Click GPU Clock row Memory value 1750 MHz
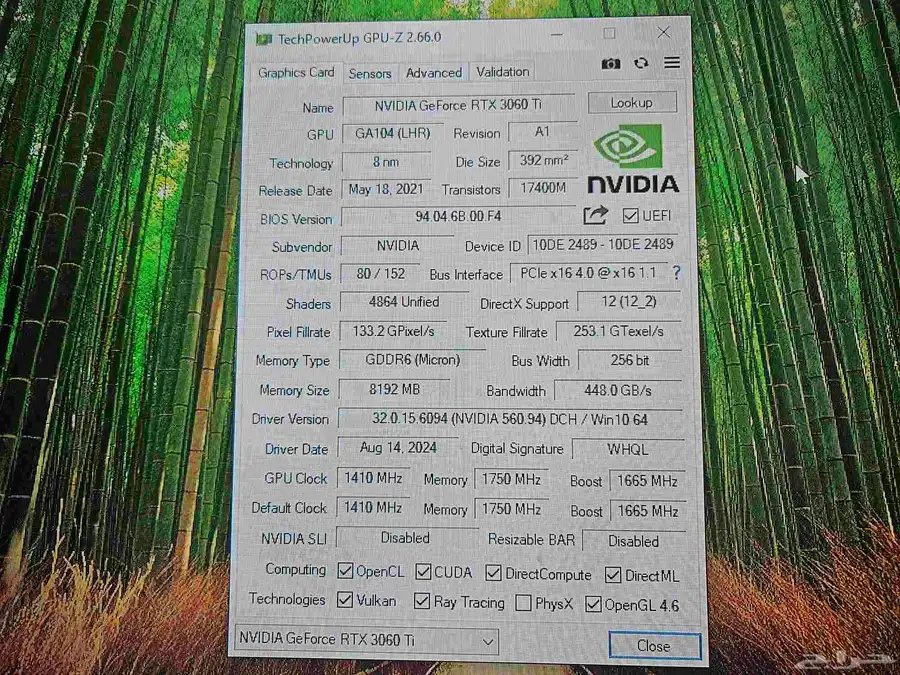Image resolution: width=900 pixels, height=675 pixels. point(511,480)
